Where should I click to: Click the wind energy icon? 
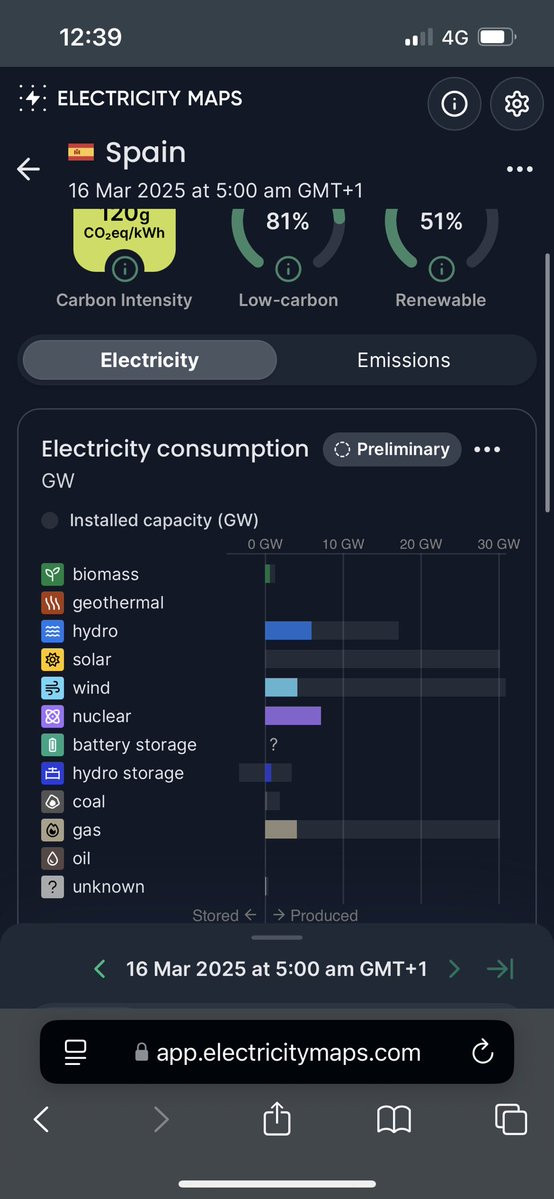pos(52,687)
